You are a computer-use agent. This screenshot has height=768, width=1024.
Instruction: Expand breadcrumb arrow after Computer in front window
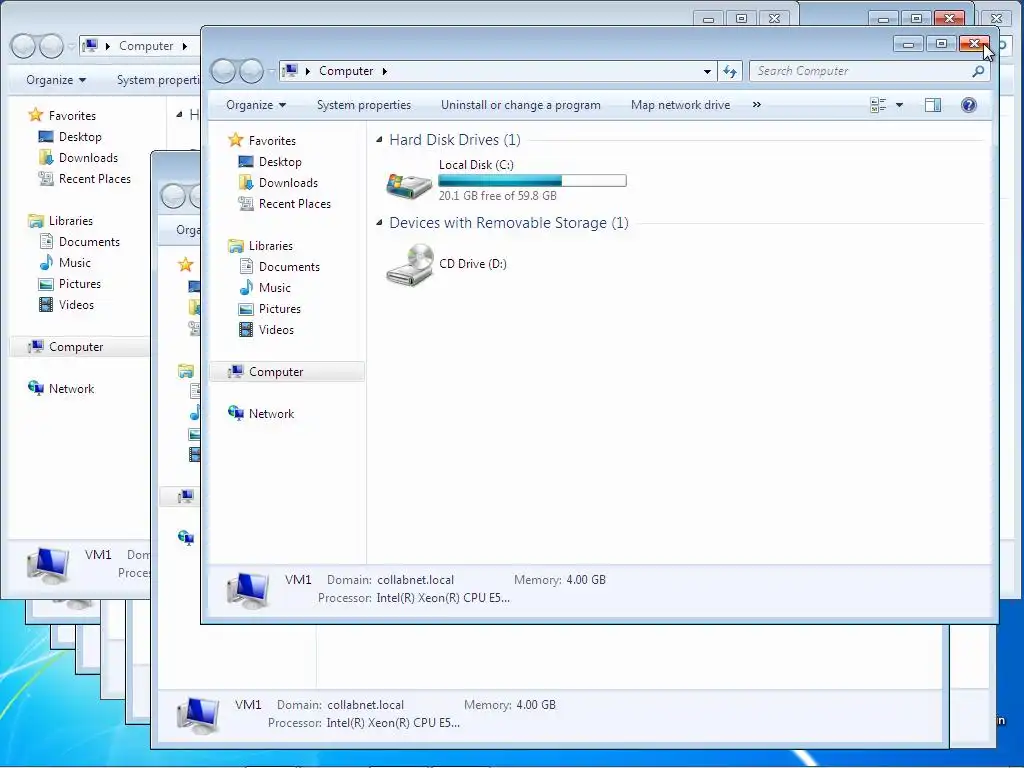tap(385, 71)
